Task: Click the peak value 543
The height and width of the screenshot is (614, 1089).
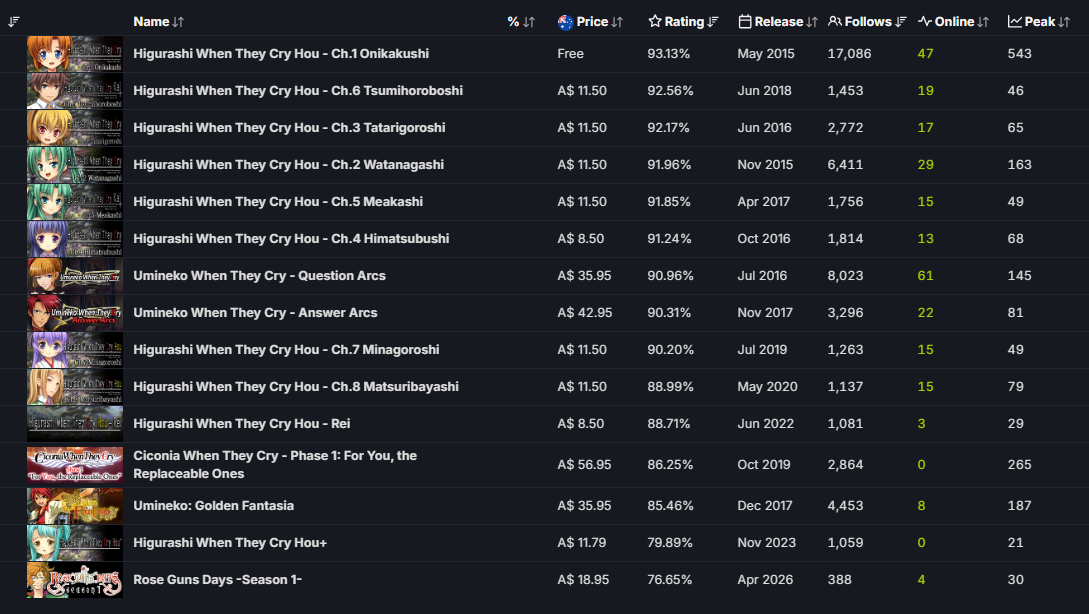Action: (x=1020, y=53)
